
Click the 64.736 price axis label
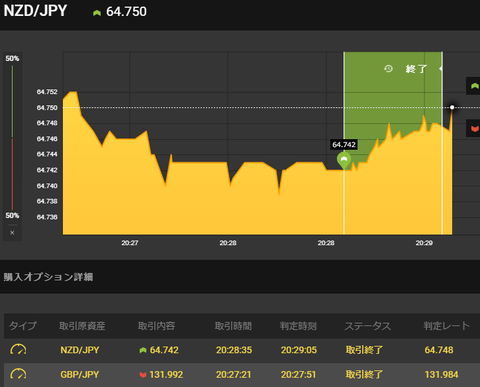[47, 217]
